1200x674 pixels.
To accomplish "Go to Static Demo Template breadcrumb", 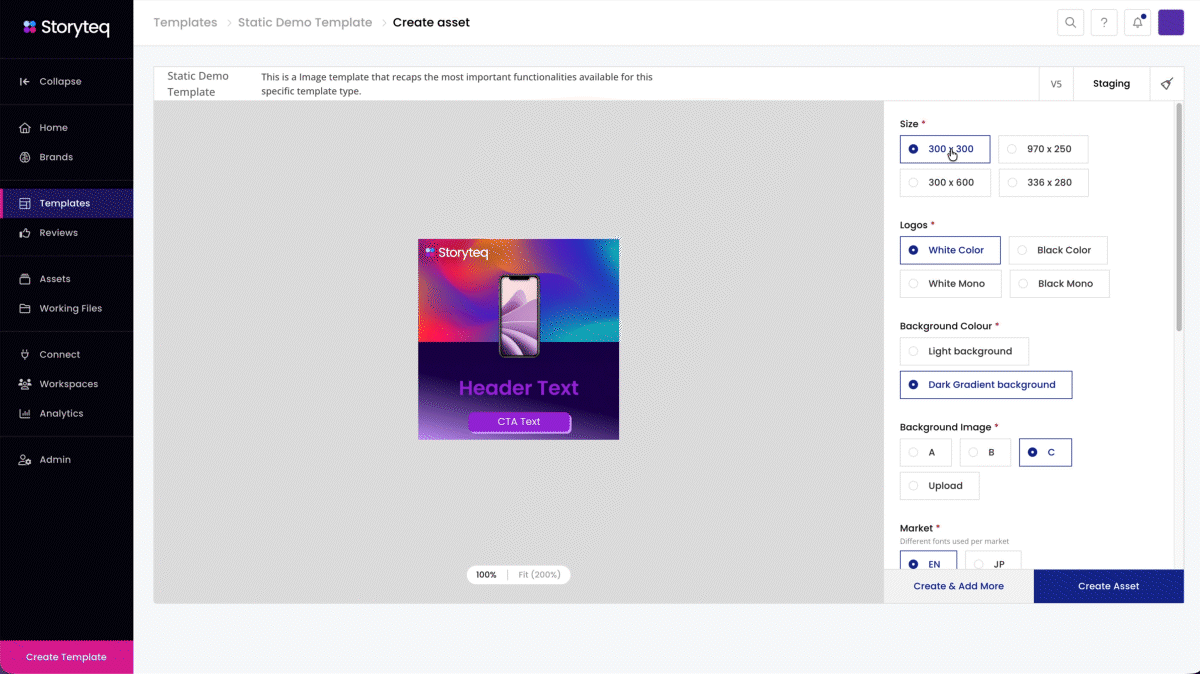I will tap(305, 23).
